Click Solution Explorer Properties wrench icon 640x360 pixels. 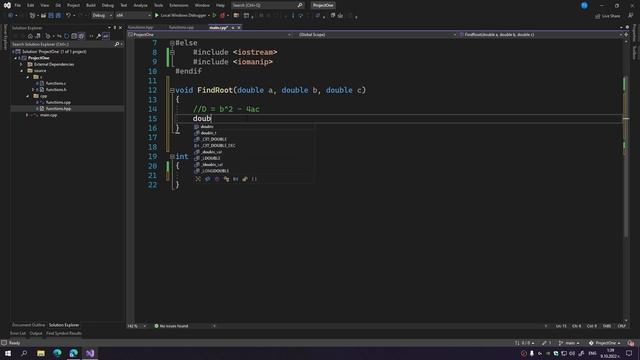pos(98,36)
